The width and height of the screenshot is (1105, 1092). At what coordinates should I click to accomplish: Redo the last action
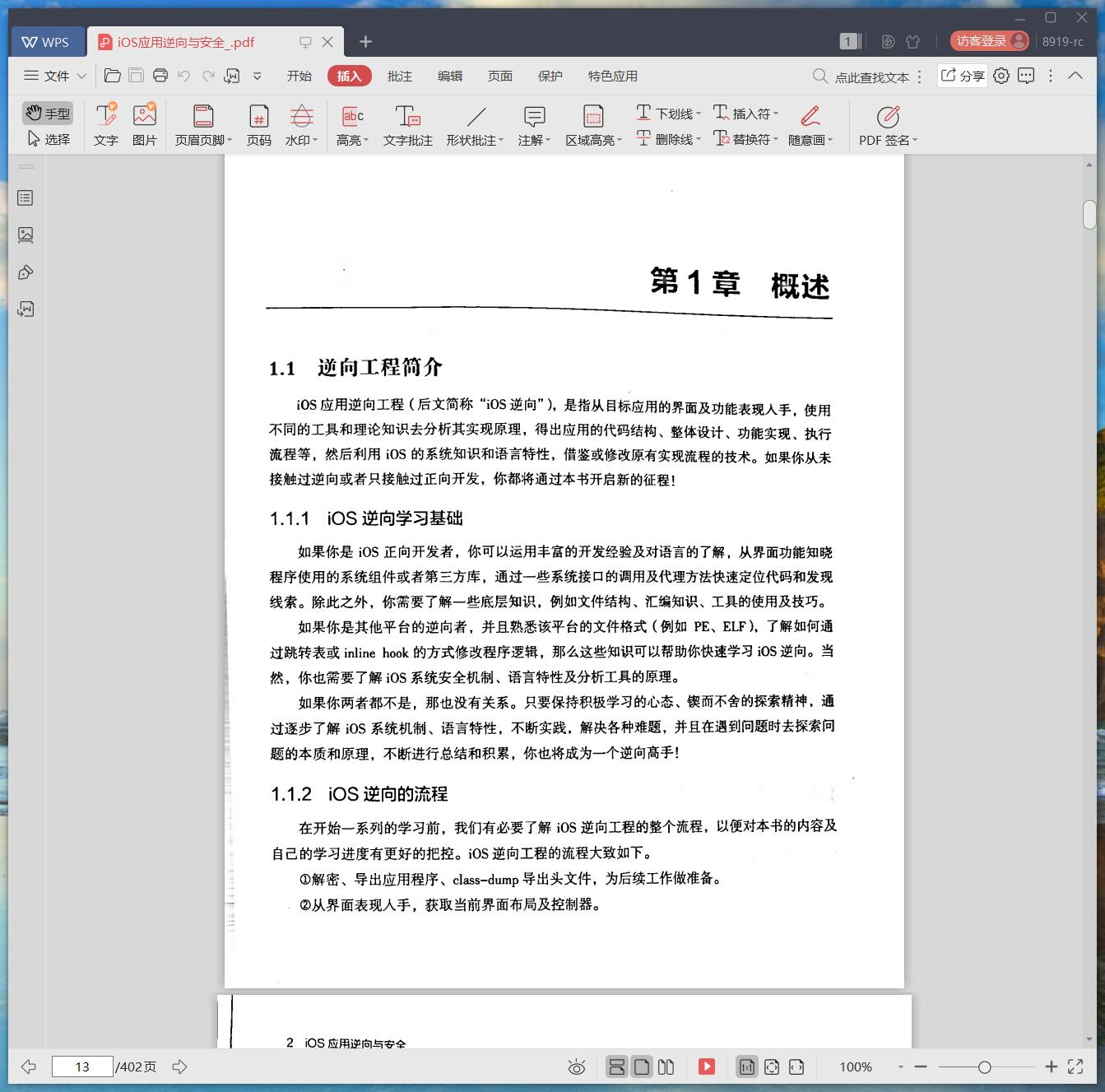208,76
